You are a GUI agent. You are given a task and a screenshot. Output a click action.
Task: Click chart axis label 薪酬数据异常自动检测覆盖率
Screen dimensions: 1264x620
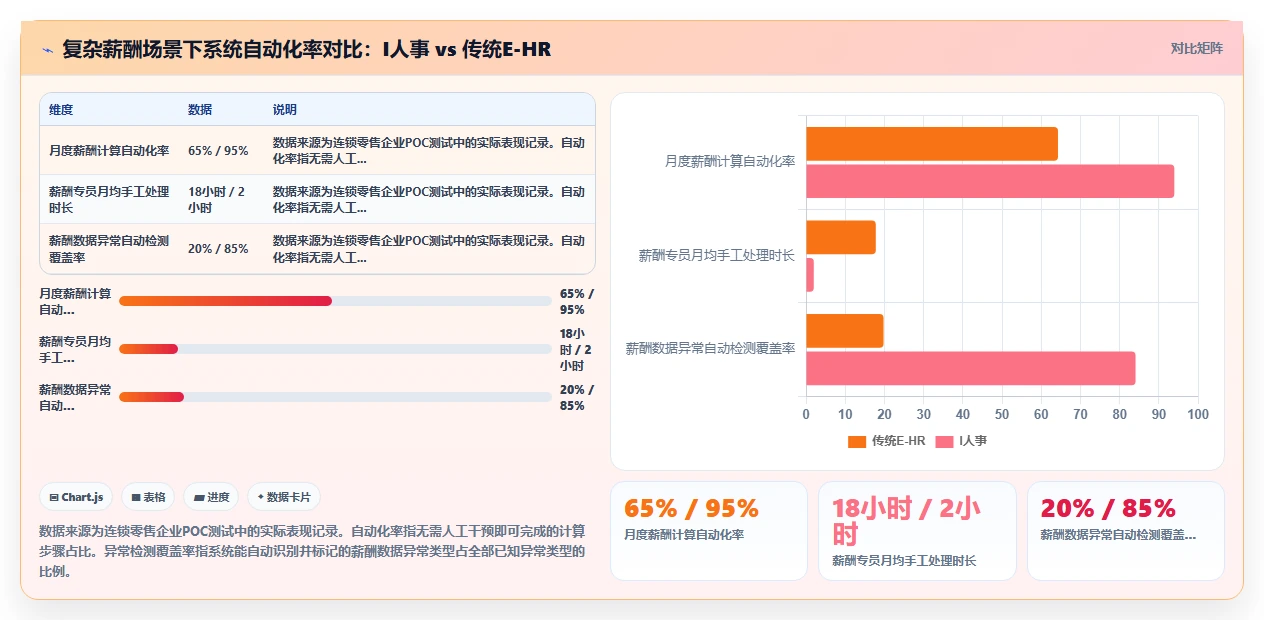click(711, 349)
